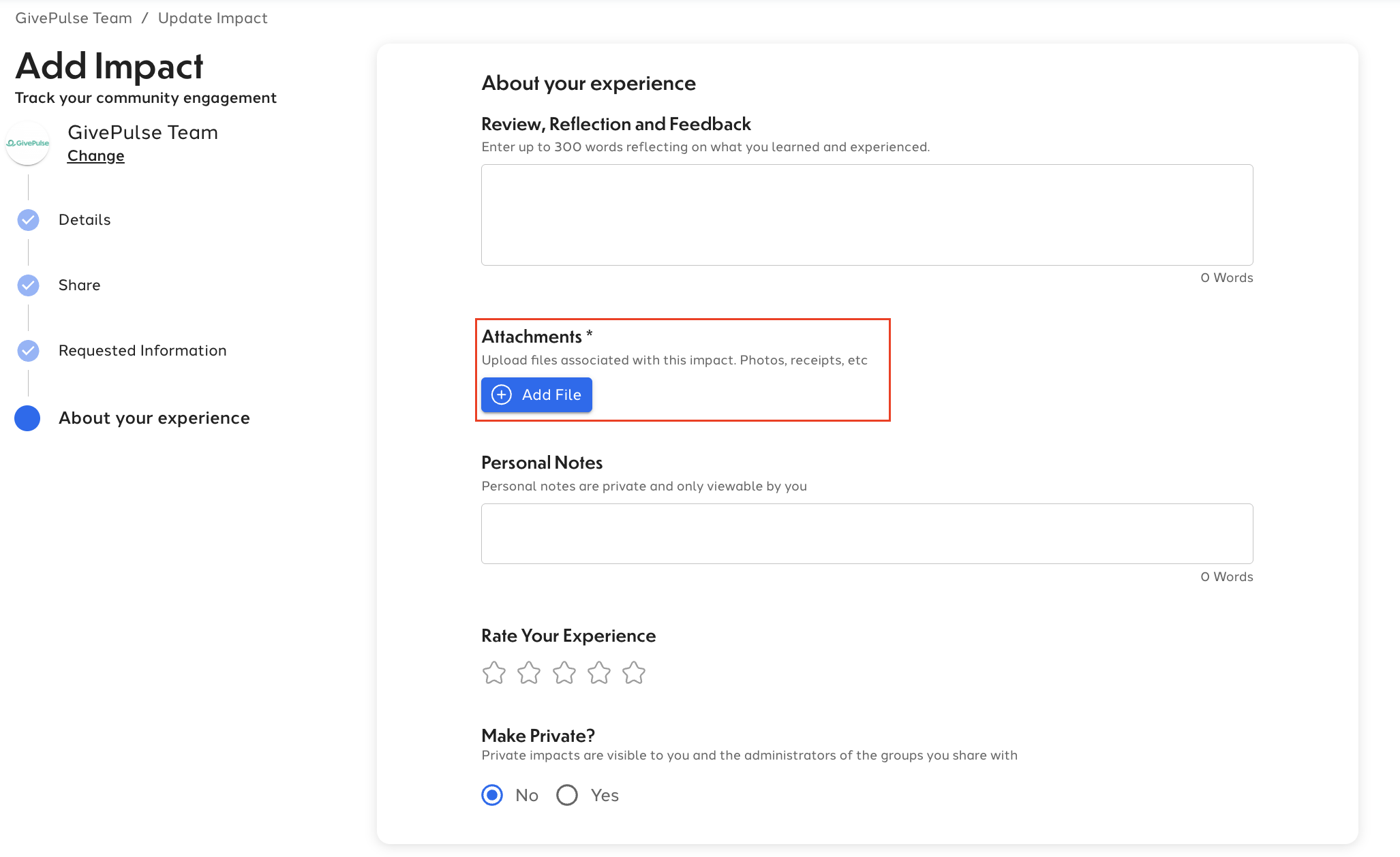Click 'Upload files associated with this impact' text
The width and height of the screenshot is (1400, 857).
click(x=675, y=360)
